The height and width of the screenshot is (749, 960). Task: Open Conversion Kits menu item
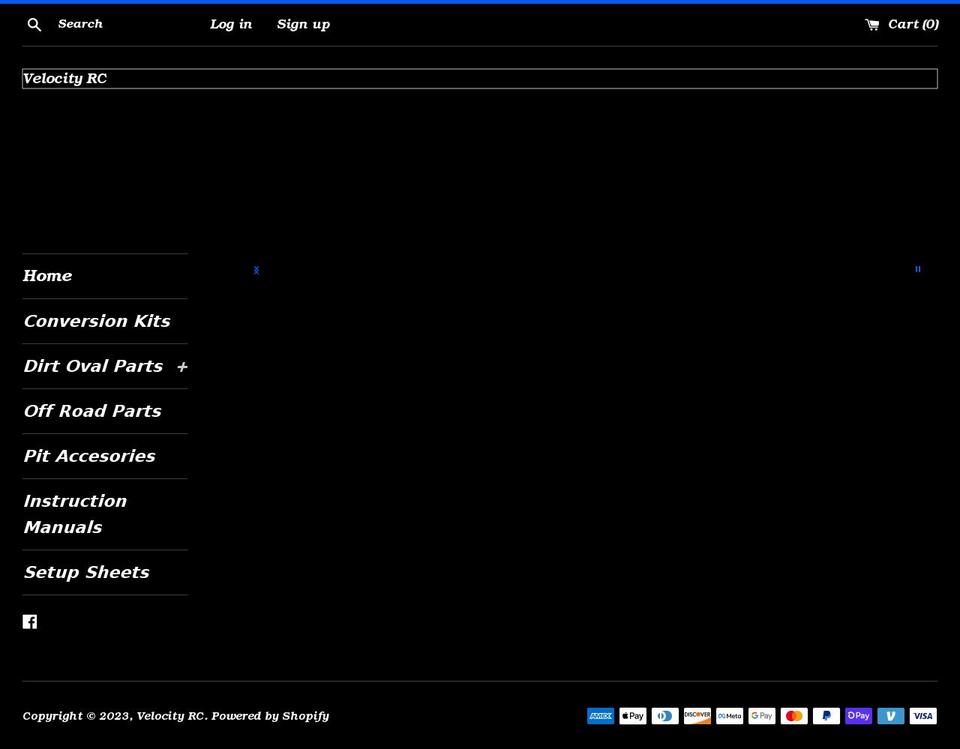click(97, 321)
